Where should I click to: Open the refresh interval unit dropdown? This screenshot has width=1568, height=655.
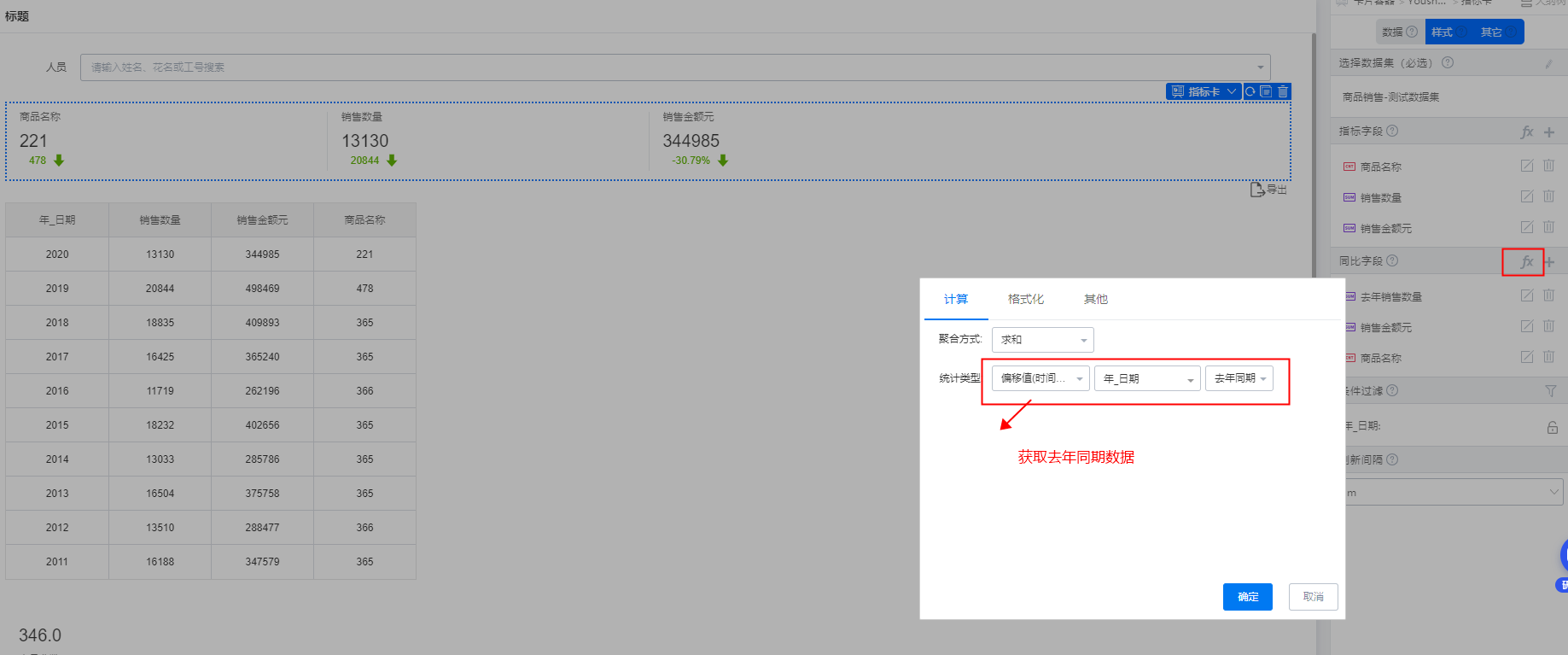[1454, 492]
